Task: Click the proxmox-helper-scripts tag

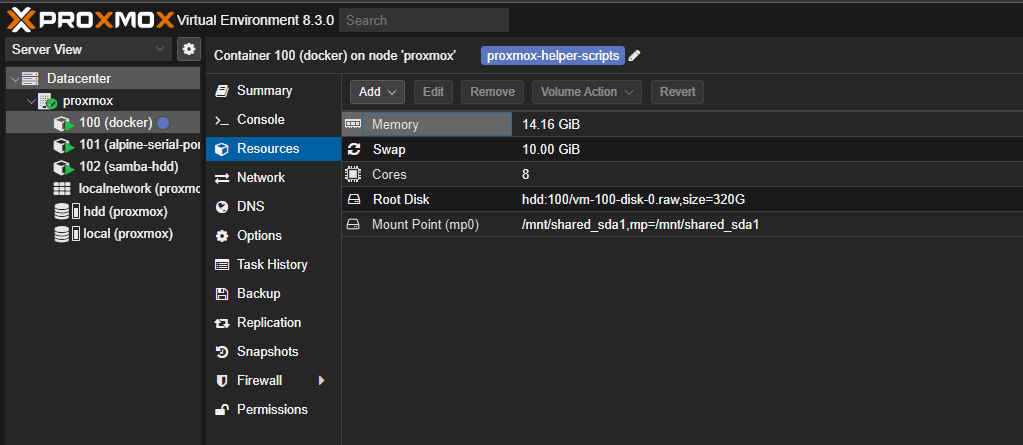Action: 553,56
